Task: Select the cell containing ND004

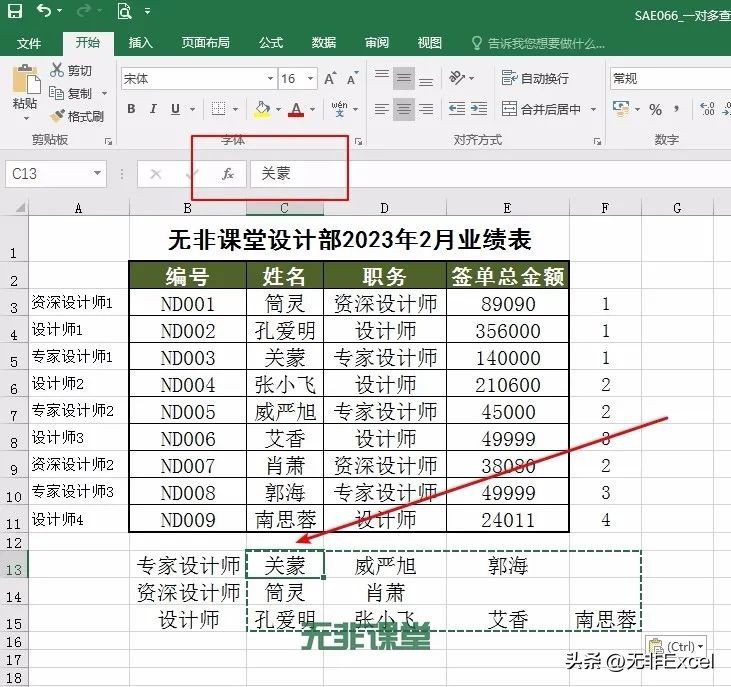Action: coord(188,384)
